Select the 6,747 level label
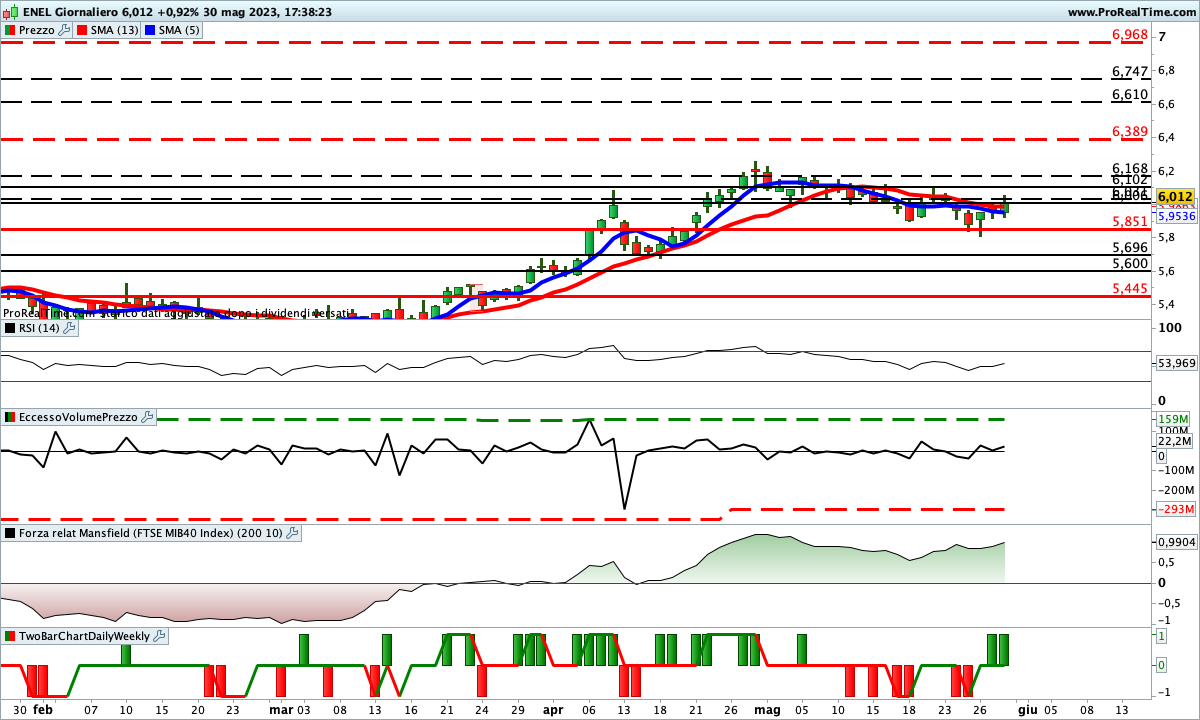 pos(1130,71)
